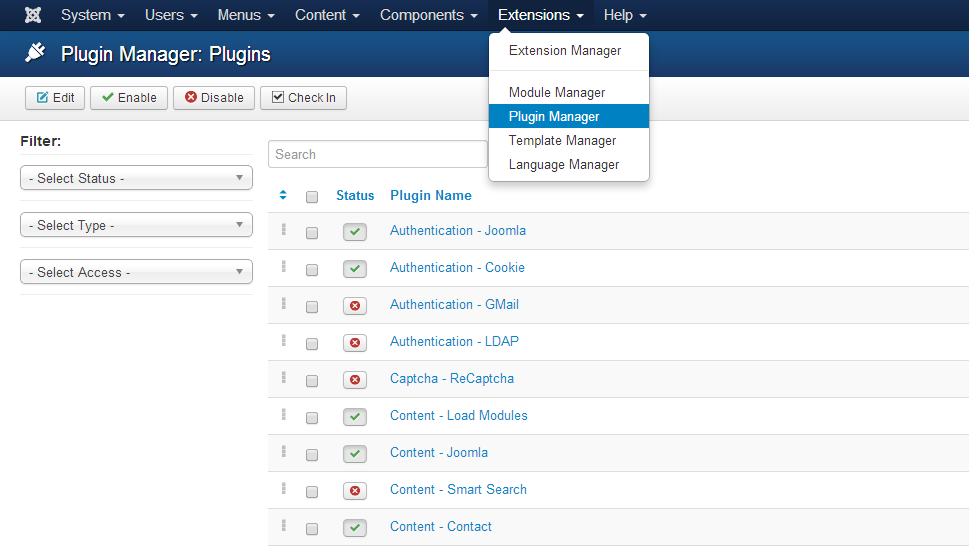Open the Select Type filter dropdown
This screenshot has width=969, height=548.
click(137, 225)
